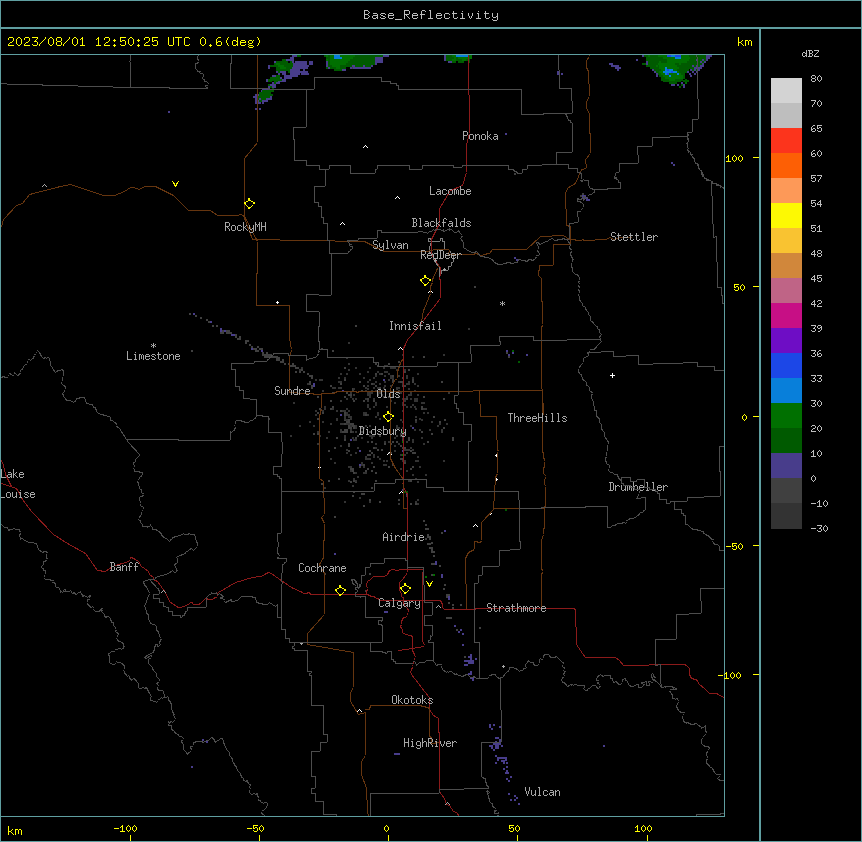Click the white plus marker west of Drumheller

point(612,375)
